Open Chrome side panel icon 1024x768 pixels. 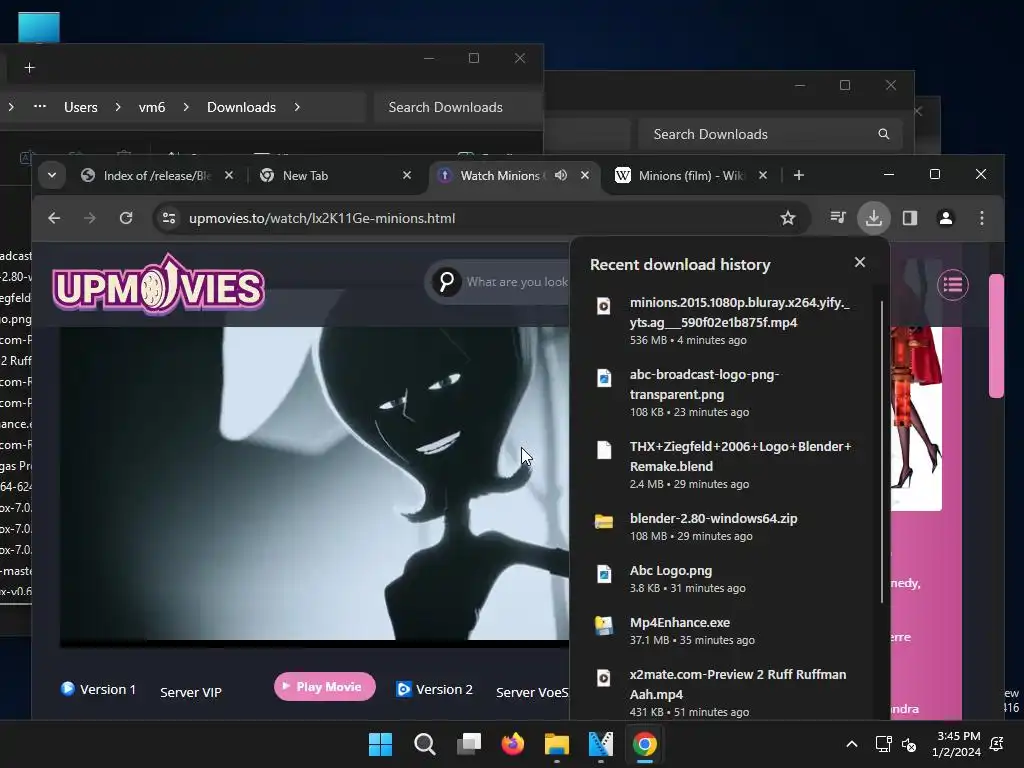point(910,217)
